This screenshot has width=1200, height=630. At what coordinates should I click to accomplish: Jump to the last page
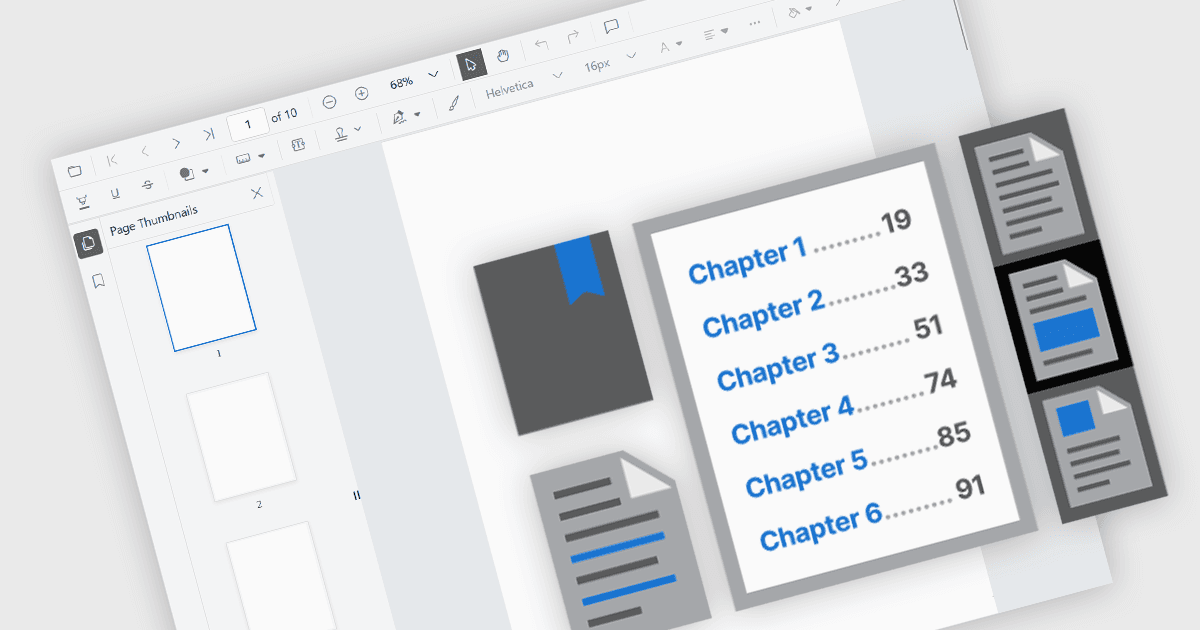tap(208, 134)
